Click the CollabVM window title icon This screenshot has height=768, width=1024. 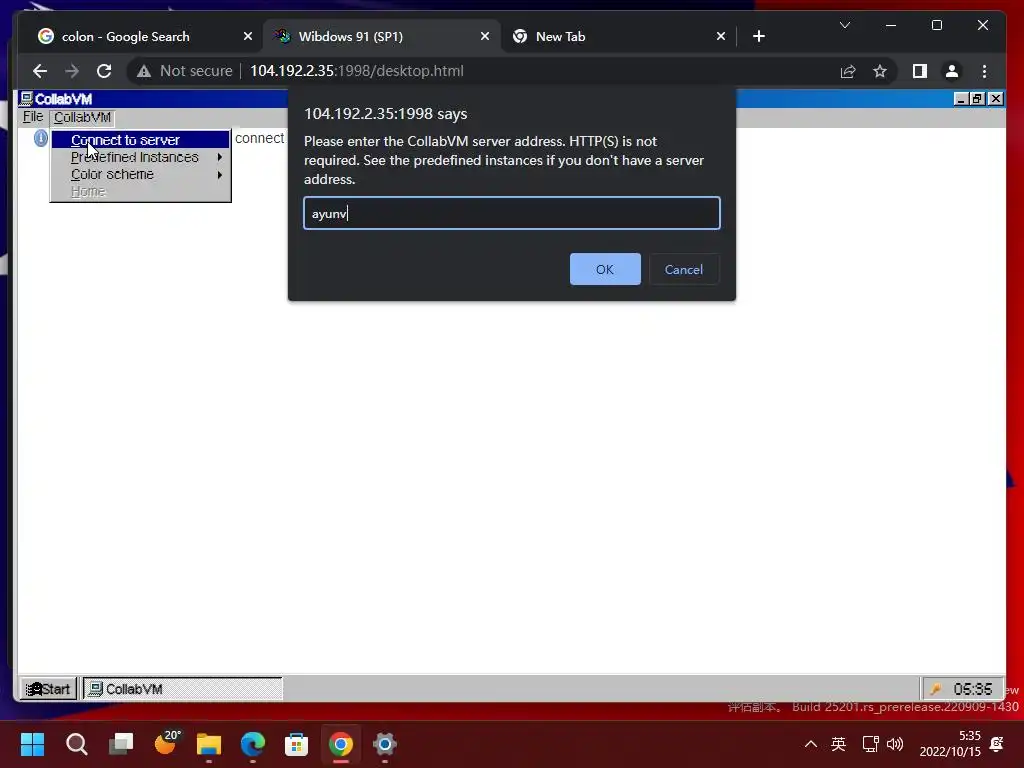click(x=26, y=99)
